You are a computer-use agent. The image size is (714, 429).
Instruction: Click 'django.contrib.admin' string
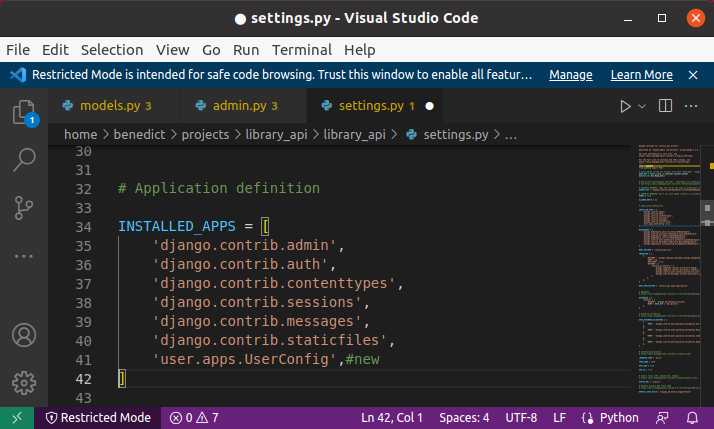coord(244,245)
